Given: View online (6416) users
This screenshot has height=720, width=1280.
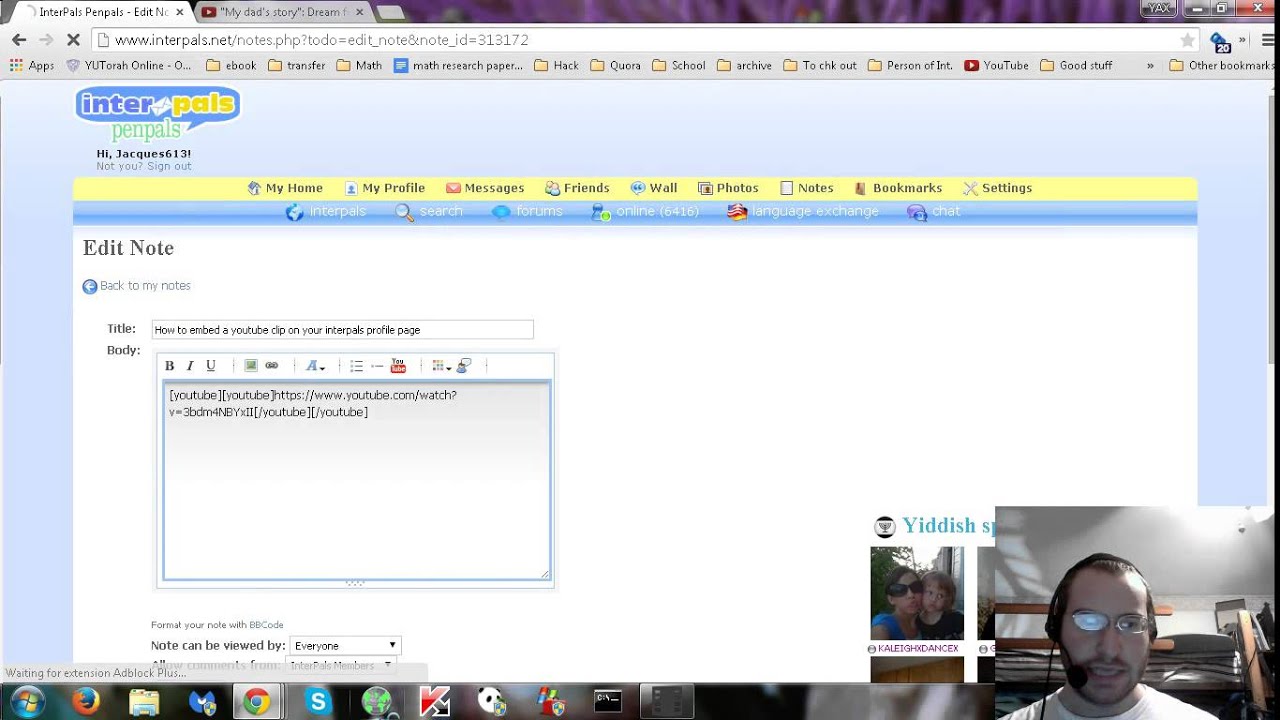Looking at the screenshot, I should point(645,212).
